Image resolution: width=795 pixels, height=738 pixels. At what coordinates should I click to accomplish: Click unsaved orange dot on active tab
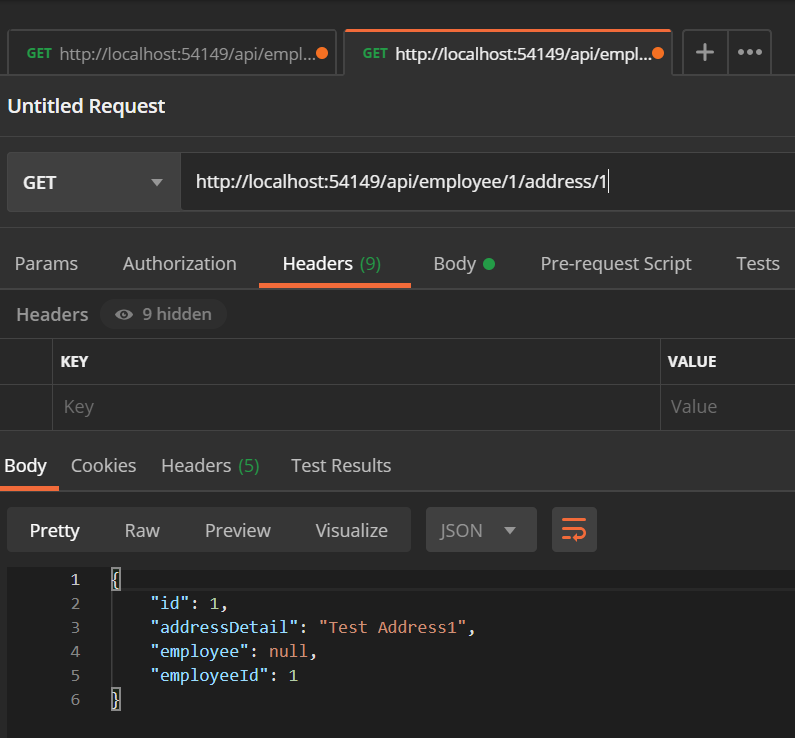coord(658,53)
